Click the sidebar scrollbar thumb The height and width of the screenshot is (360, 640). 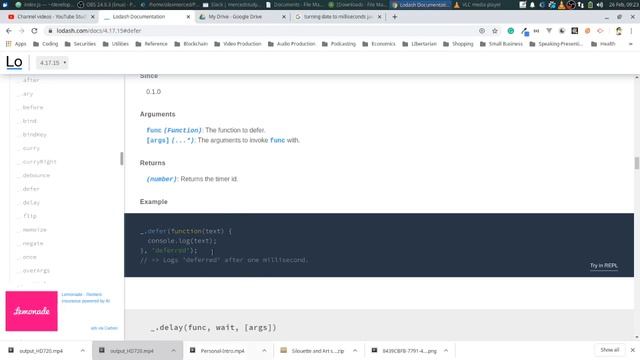click(x=121, y=158)
